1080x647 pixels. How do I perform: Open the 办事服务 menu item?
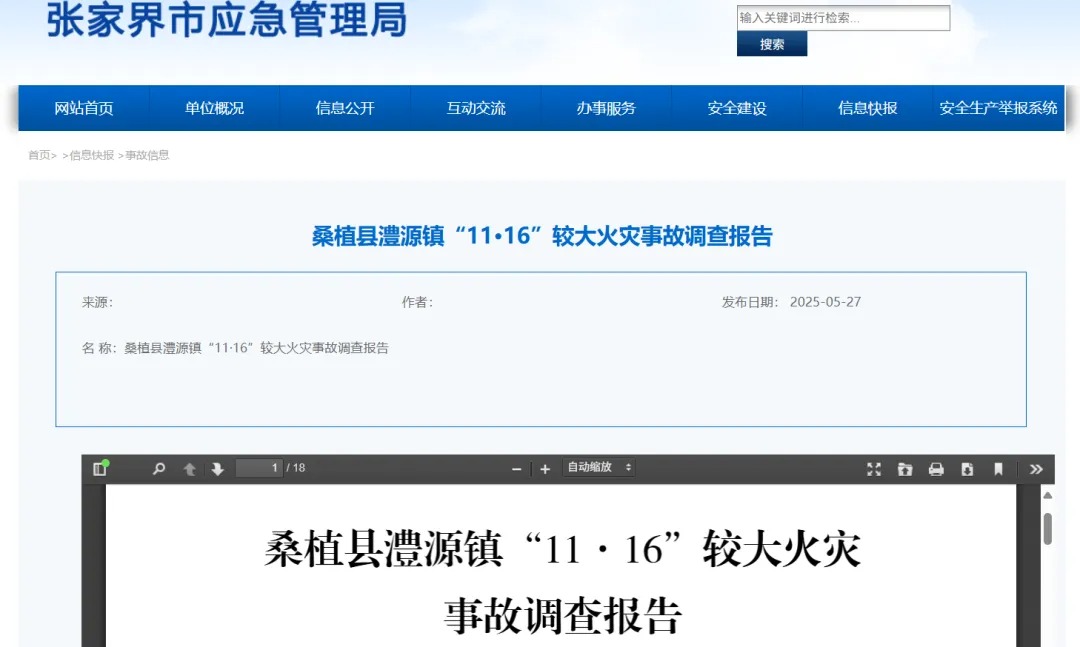606,108
